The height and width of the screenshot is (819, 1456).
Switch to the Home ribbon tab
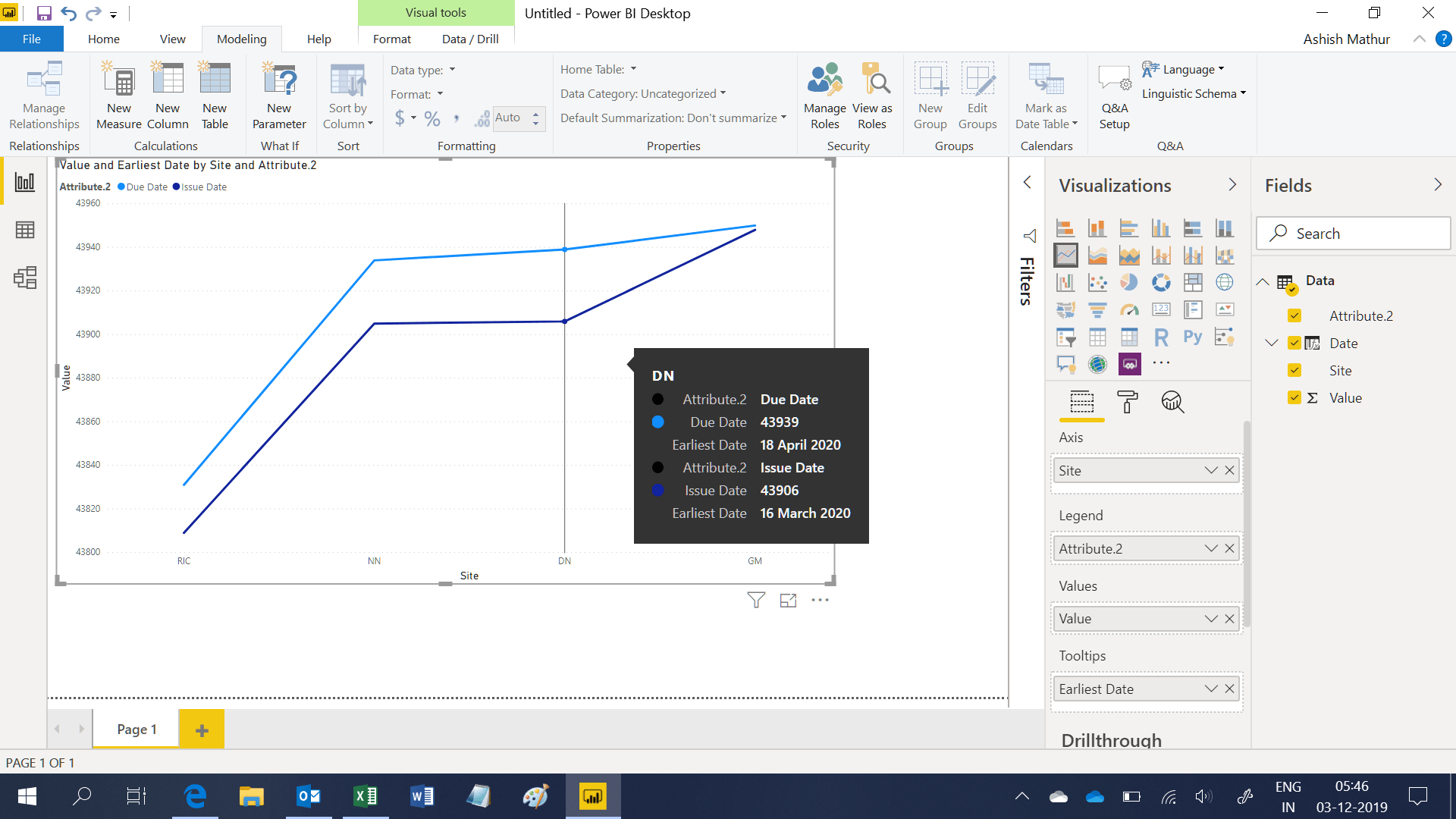(x=103, y=39)
